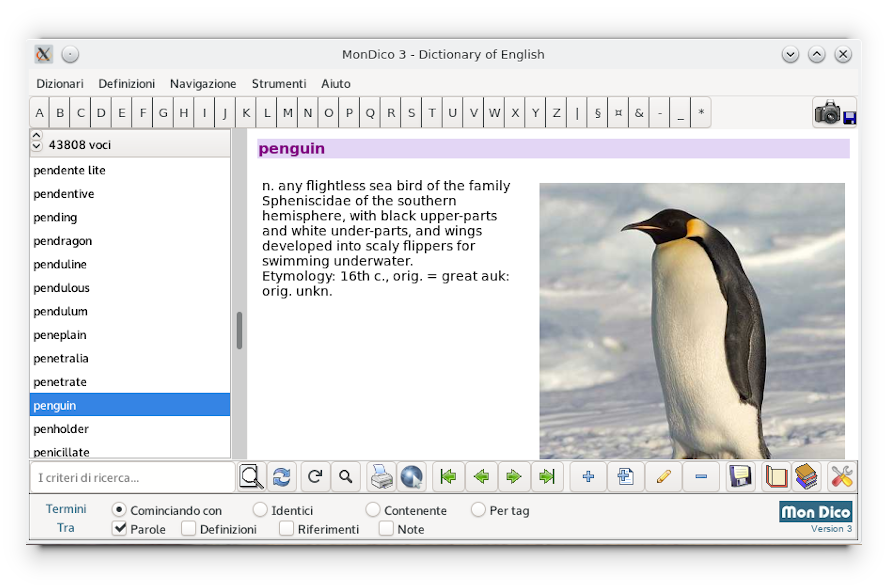Image resolution: width=888 pixels, height=585 pixels.
Task: Select the highlighted penguin entry in list
Action: 130,405
